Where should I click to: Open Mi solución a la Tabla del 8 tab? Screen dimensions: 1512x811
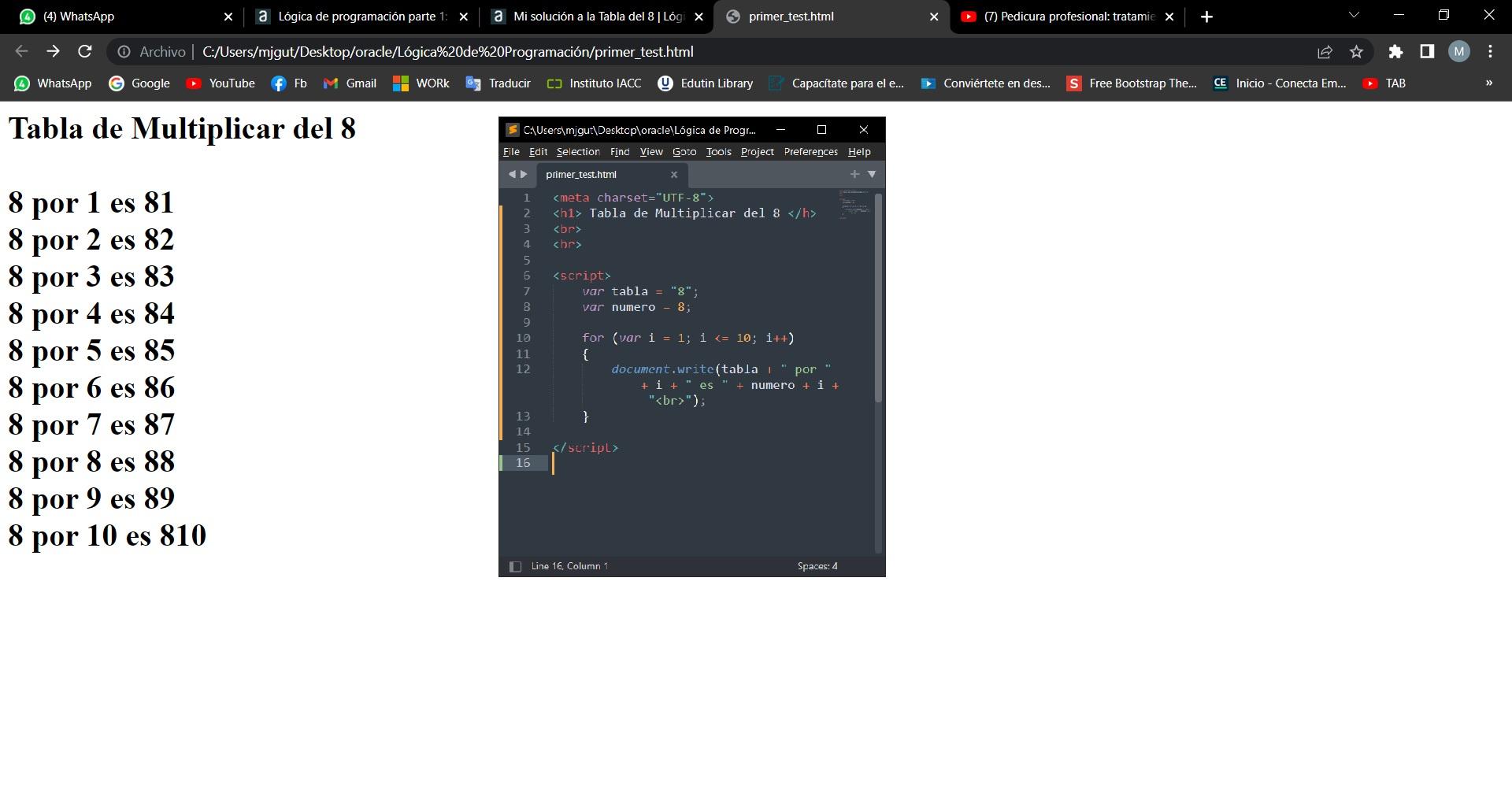[x=597, y=17]
